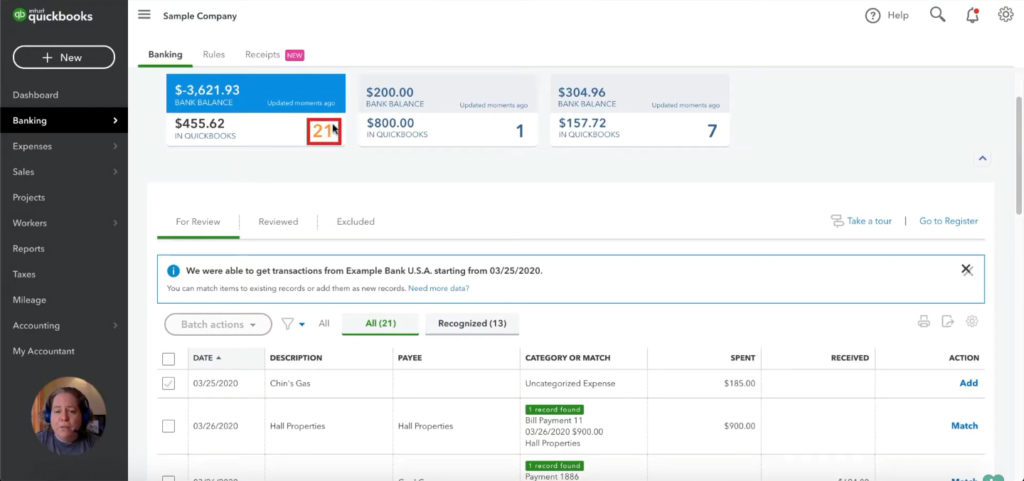Click the presenter webcam thumbnail
1024x481 pixels.
[x=69, y=416]
